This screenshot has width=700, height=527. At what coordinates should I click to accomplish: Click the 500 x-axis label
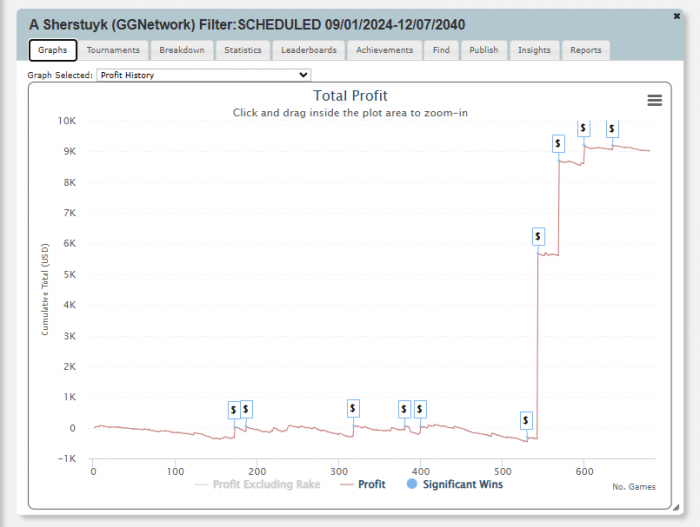click(502, 472)
